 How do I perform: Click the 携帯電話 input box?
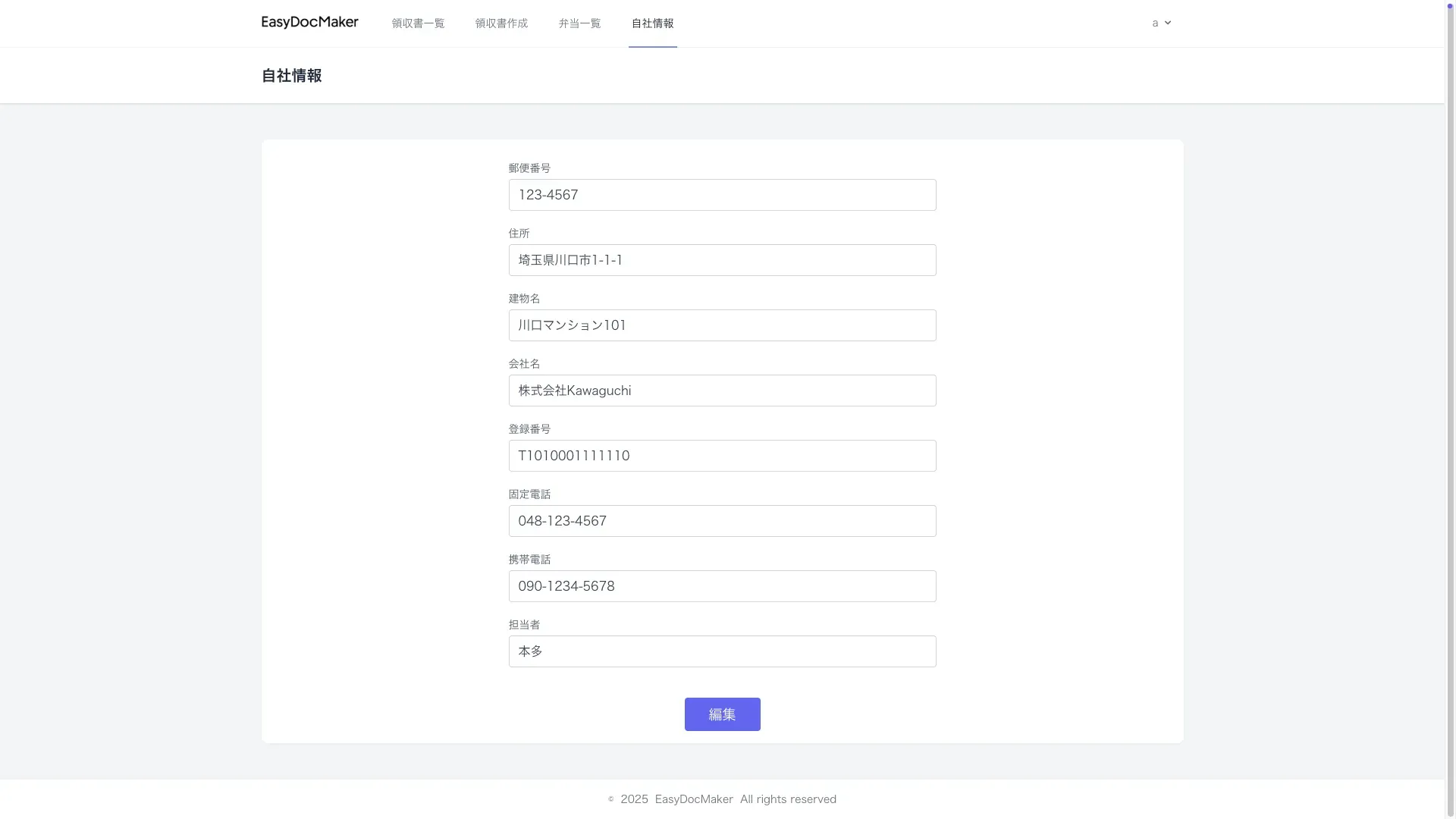[722, 586]
